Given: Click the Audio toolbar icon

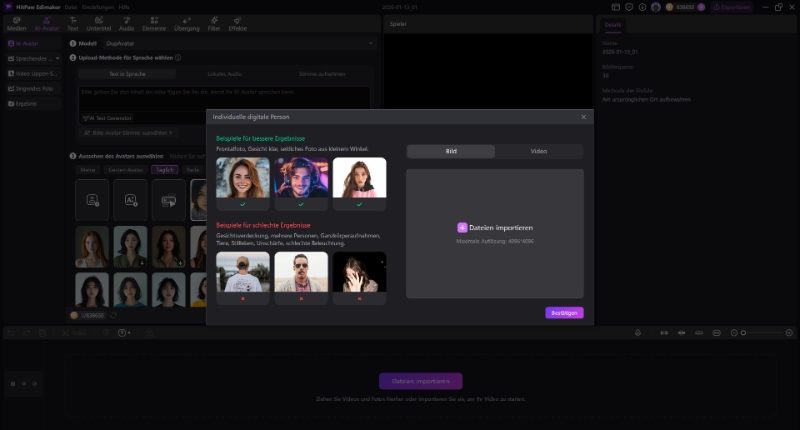Looking at the screenshot, I should [126, 23].
